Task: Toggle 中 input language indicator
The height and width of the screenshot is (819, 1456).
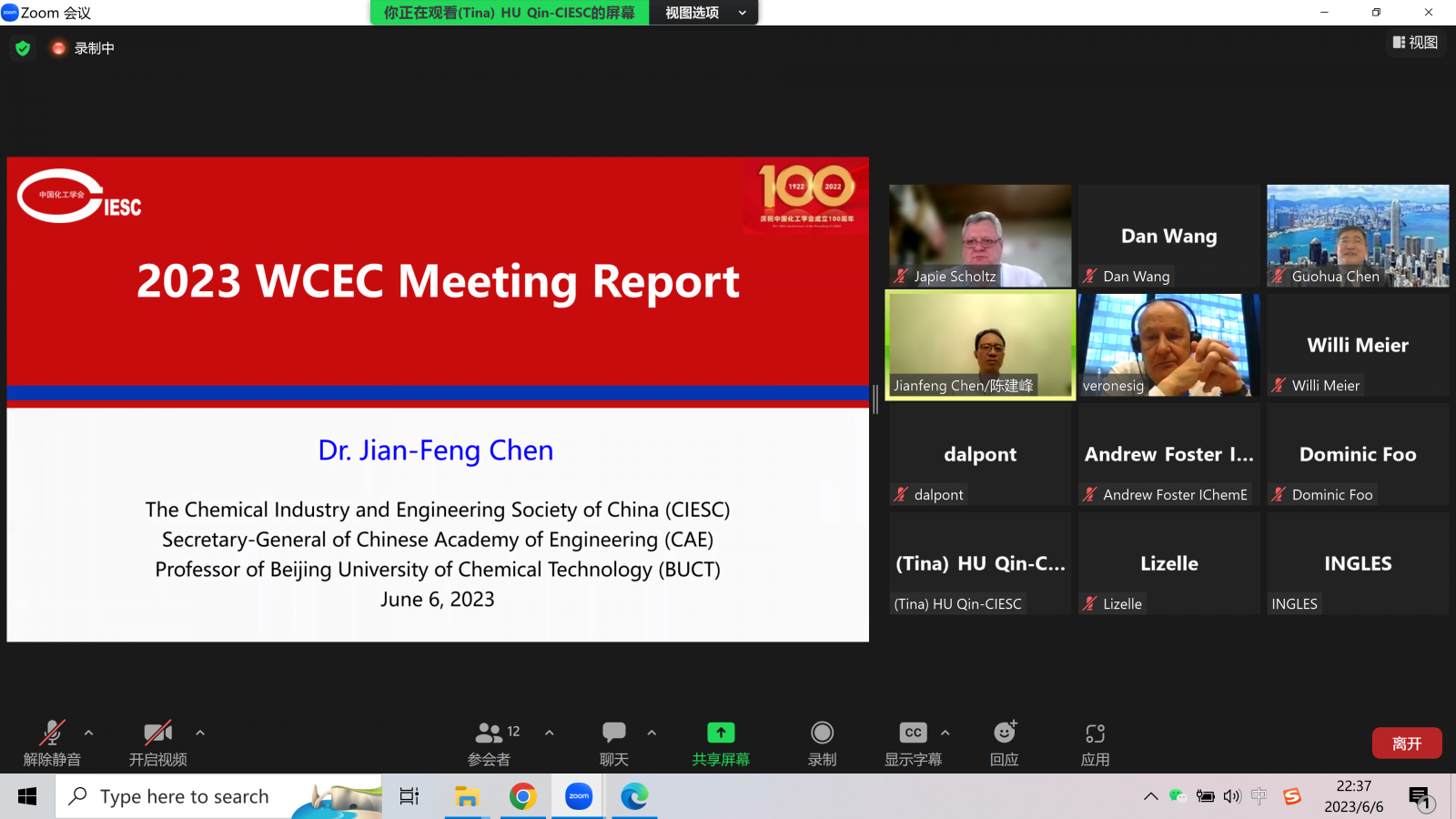Action: [1259, 797]
